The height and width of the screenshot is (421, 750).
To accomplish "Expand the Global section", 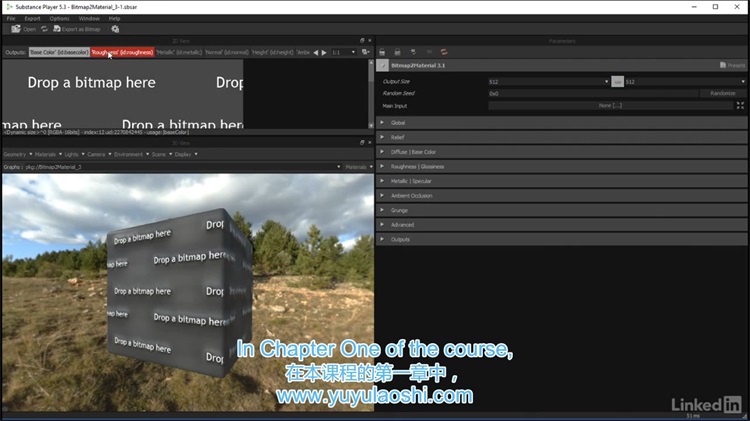I will pos(562,123).
